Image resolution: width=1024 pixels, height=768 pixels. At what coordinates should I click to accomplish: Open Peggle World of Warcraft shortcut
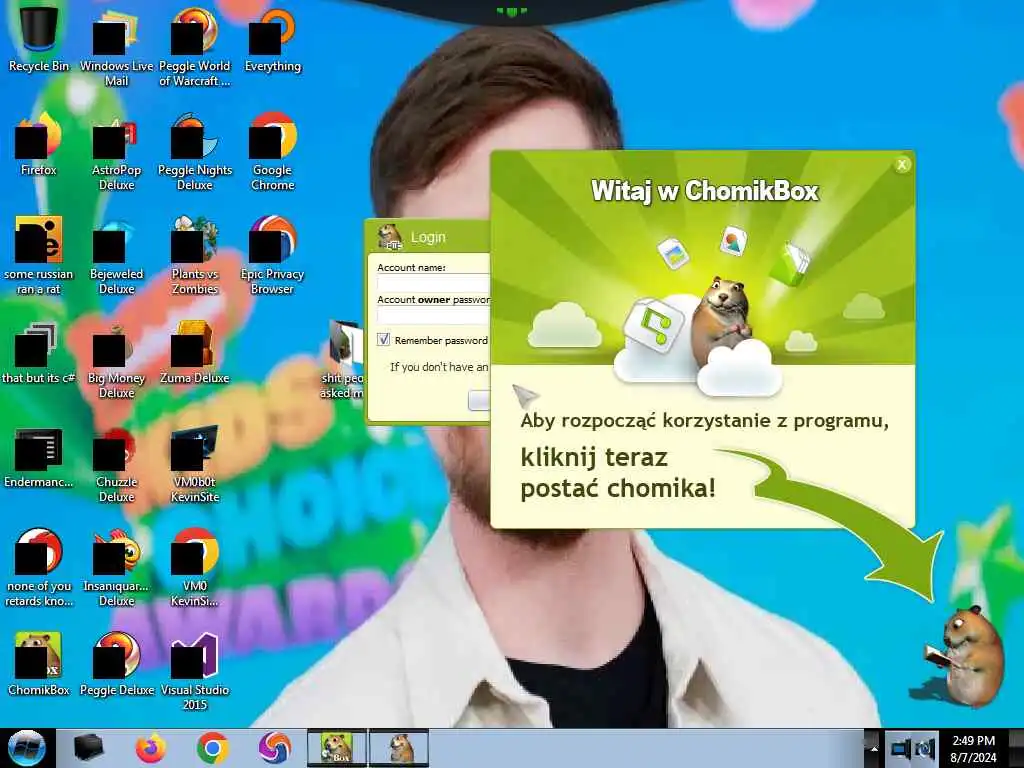[195, 46]
